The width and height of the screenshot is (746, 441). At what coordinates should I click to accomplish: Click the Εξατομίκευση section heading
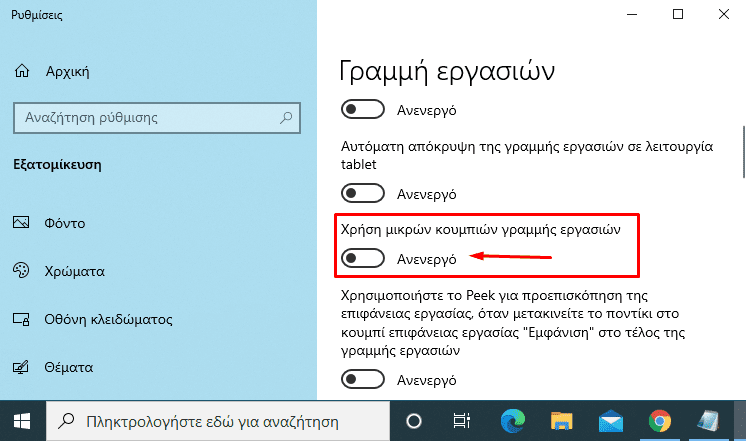coord(57,165)
